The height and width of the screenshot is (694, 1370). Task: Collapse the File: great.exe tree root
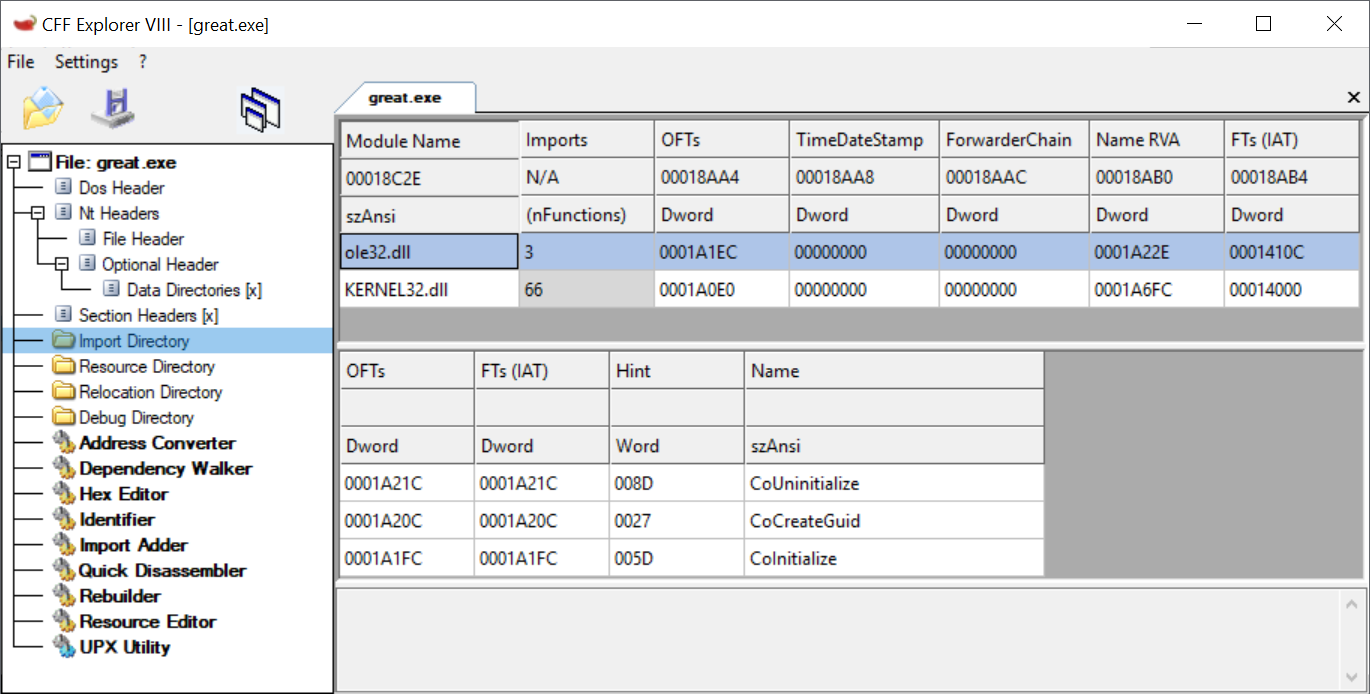[x=13, y=162]
